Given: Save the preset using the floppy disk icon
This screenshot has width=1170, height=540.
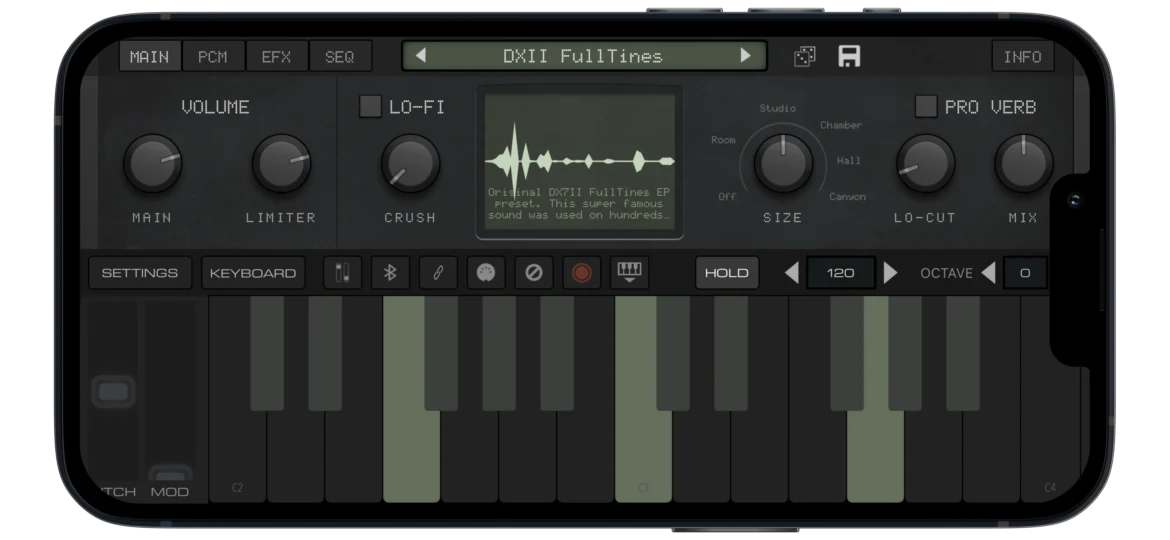Looking at the screenshot, I should [849, 56].
